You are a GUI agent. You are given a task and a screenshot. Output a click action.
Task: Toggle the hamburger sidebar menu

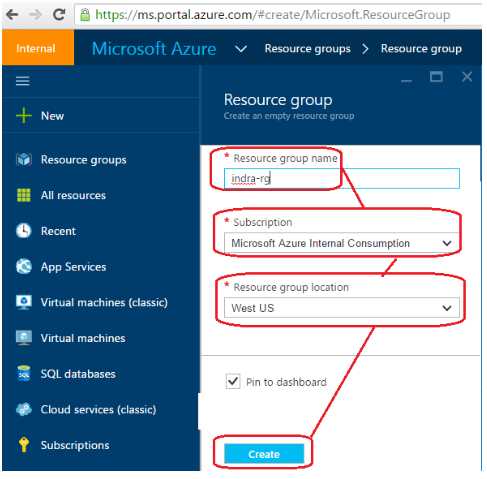(x=23, y=81)
